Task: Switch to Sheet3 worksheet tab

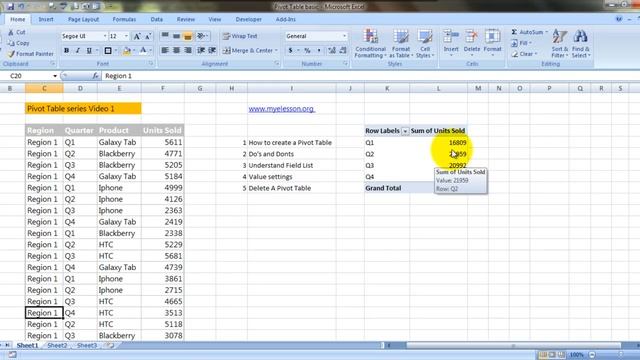Action: point(87,345)
